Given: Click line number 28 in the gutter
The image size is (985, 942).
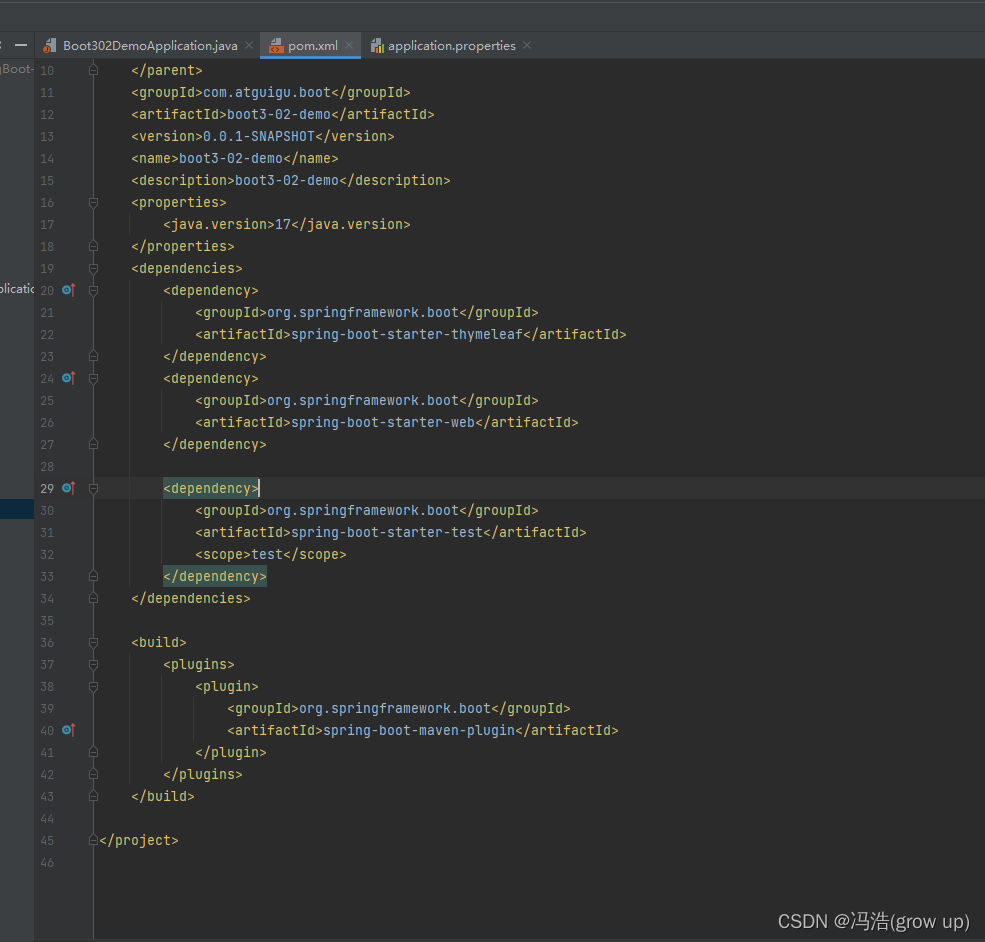Looking at the screenshot, I should [x=47, y=467].
